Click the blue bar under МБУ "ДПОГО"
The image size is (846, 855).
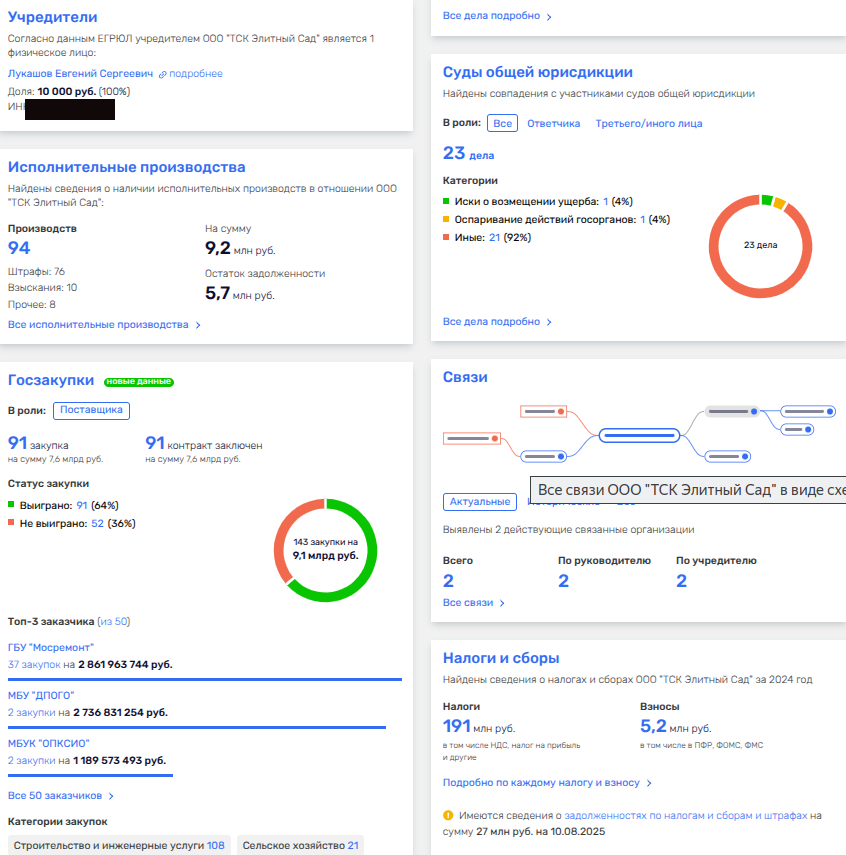pyautogui.click(x=197, y=727)
